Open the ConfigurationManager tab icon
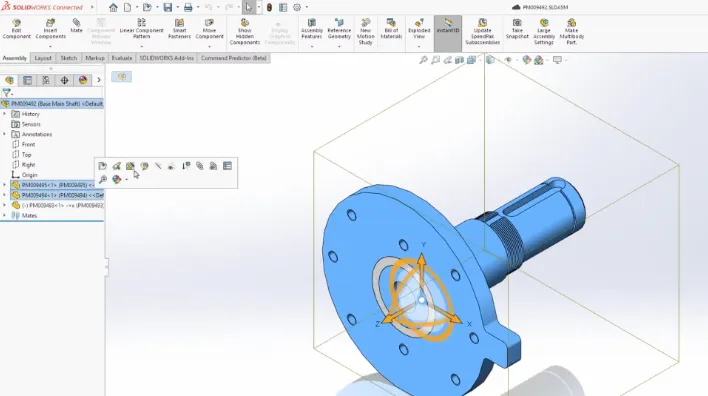The height and width of the screenshot is (396, 708). (46, 80)
